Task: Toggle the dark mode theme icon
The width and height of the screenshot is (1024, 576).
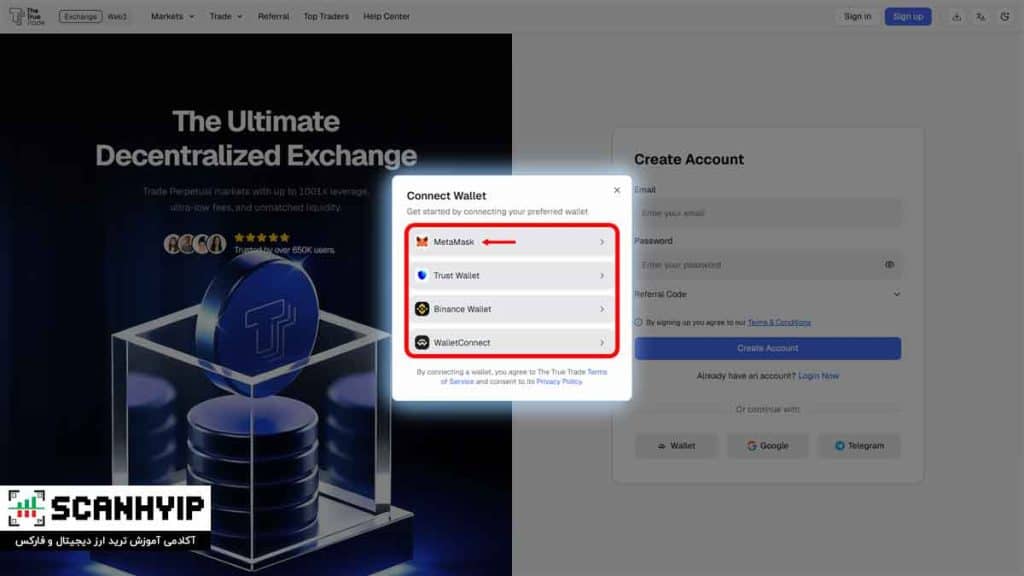Action: point(1004,16)
